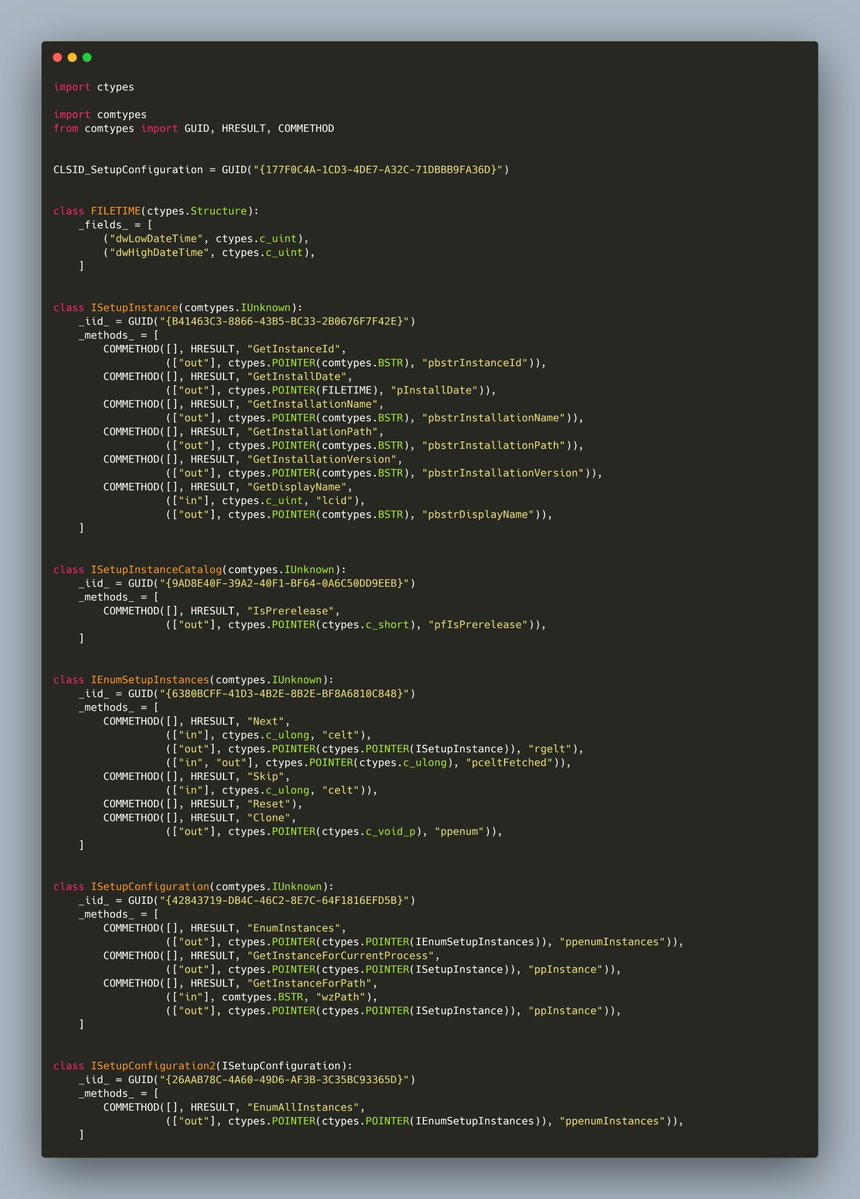Click the c_void_p type name
The image size is (860, 1199).
click(391, 830)
